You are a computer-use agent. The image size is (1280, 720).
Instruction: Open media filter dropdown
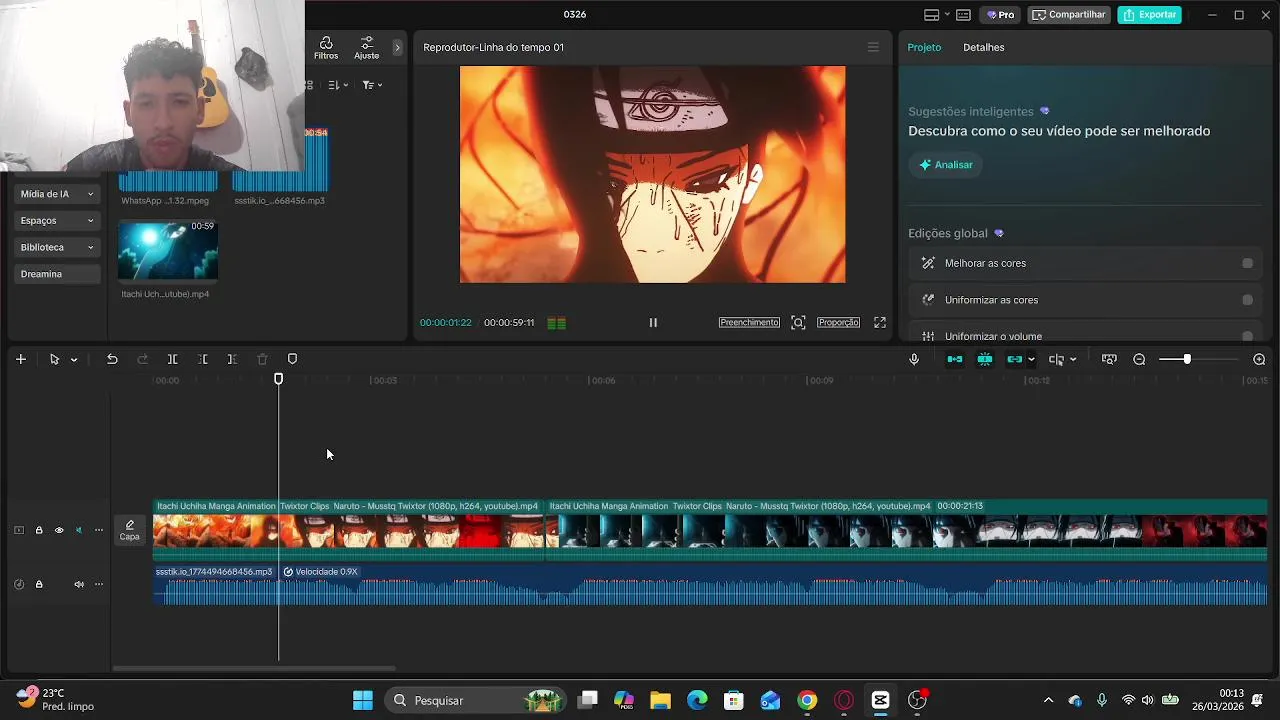point(372,85)
